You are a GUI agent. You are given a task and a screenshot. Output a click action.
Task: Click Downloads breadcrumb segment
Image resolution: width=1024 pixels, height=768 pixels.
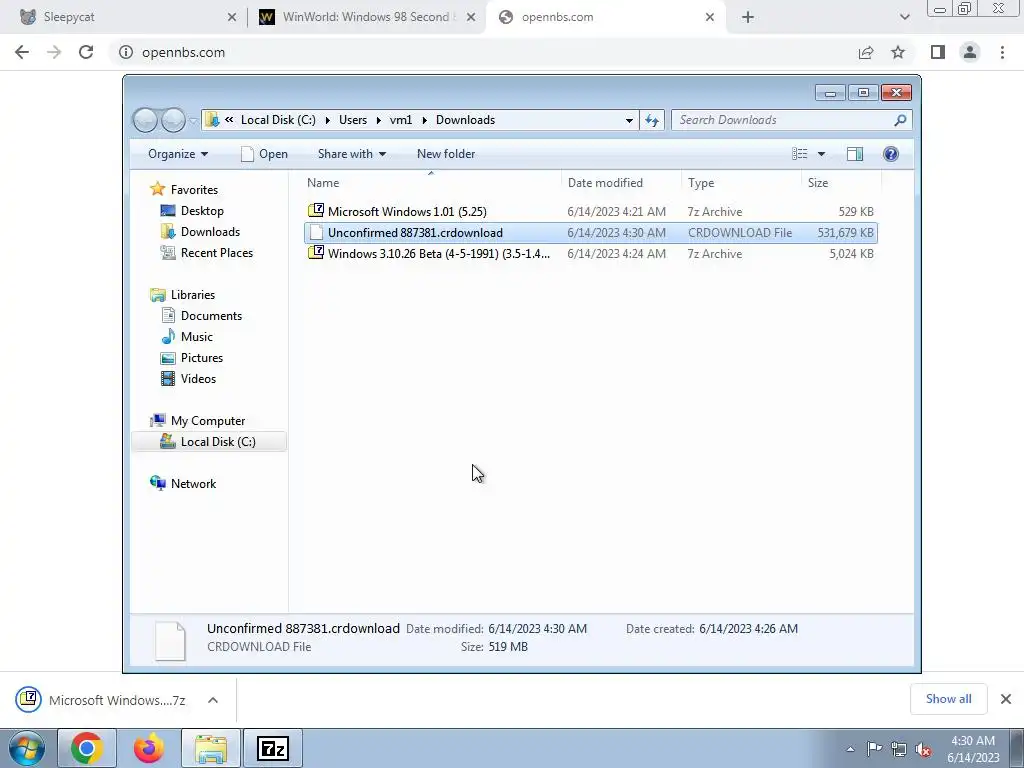tap(466, 120)
